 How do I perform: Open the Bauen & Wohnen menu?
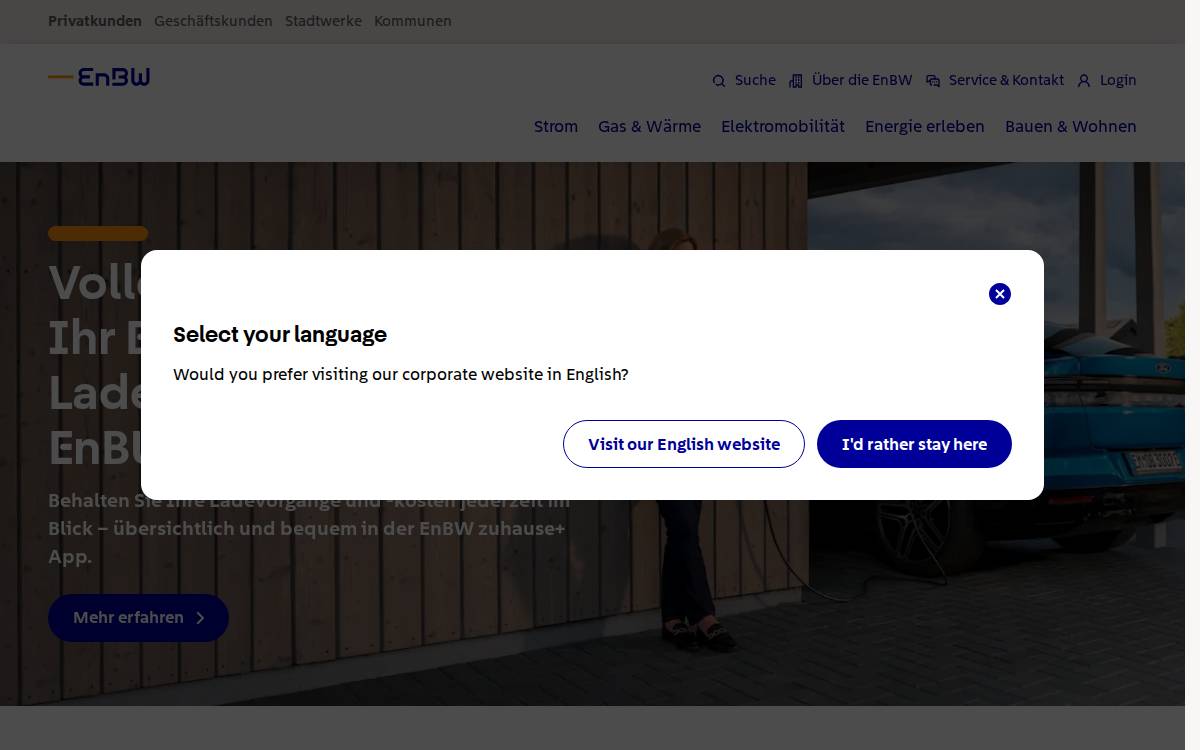click(1071, 126)
